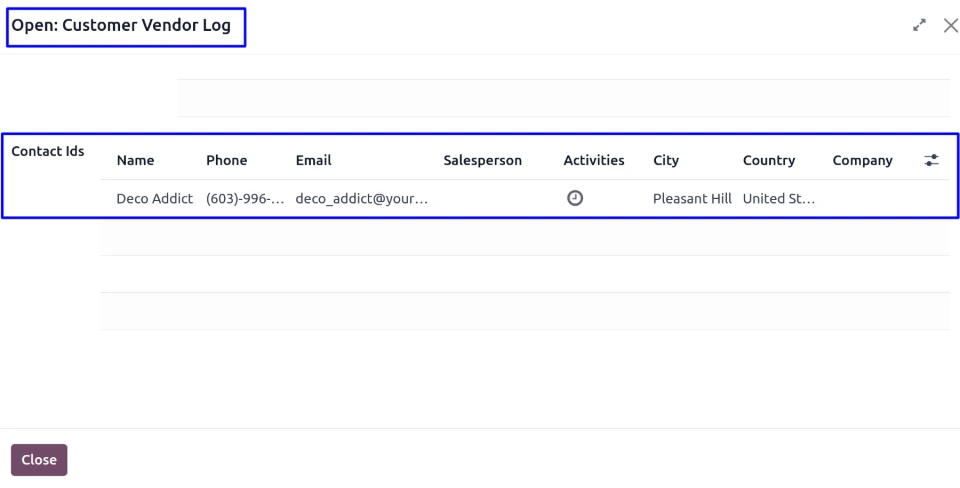Expand the dialog to full screen
The width and height of the screenshot is (960, 488).
point(920,26)
